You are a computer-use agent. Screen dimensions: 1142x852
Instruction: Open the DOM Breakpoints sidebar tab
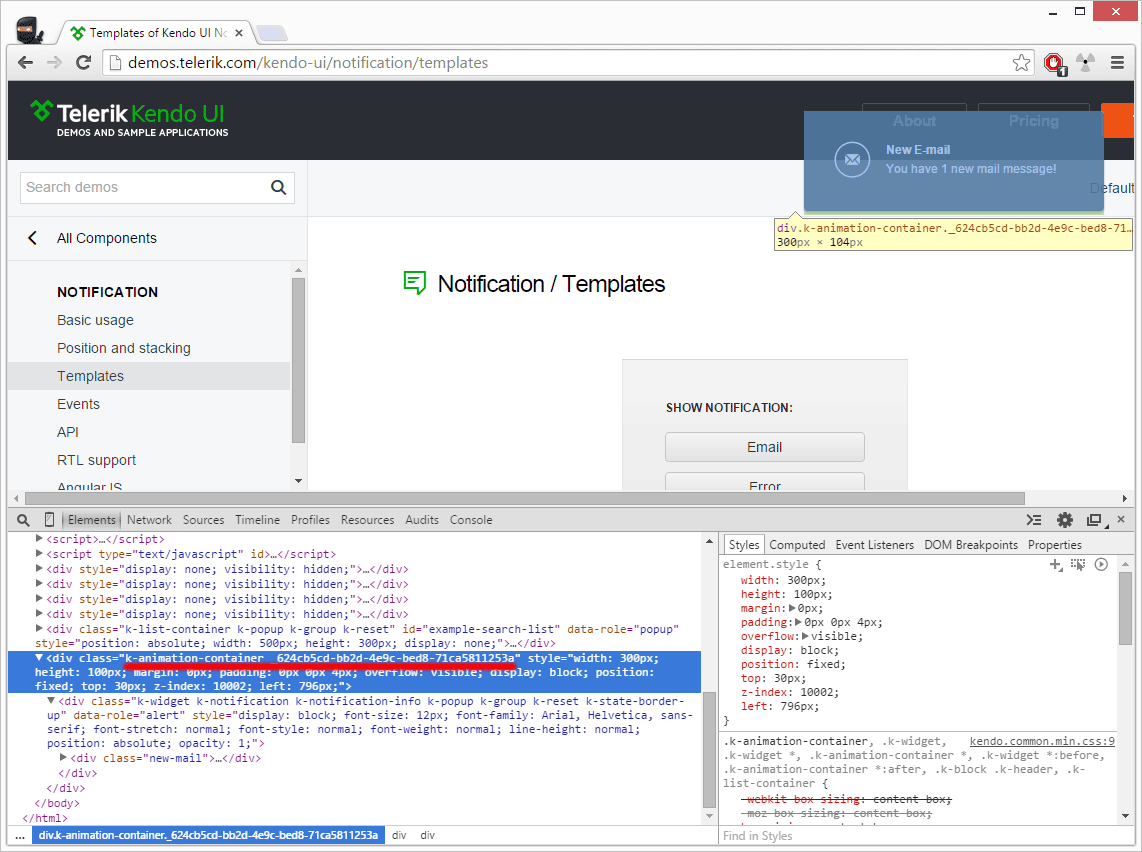coord(971,545)
